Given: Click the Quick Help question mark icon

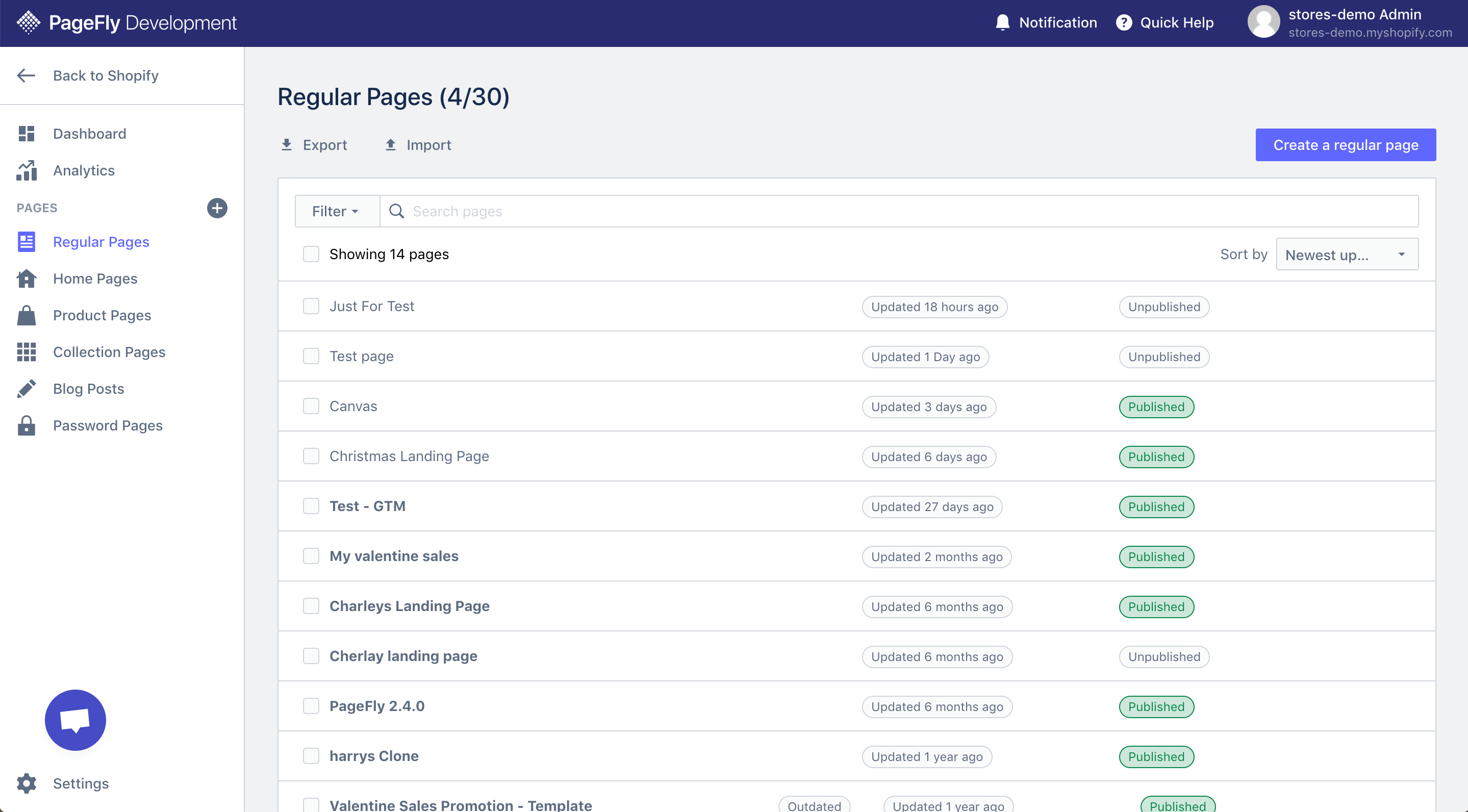Looking at the screenshot, I should [1124, 23].
